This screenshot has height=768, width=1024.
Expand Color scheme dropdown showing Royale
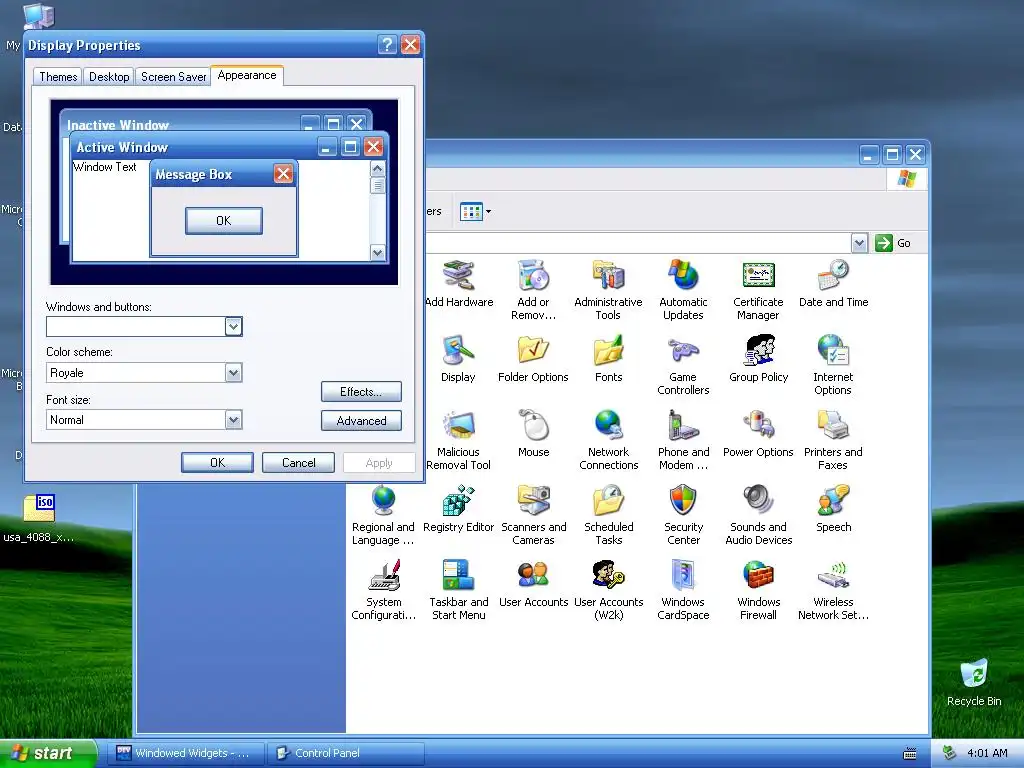click(233, 373)
